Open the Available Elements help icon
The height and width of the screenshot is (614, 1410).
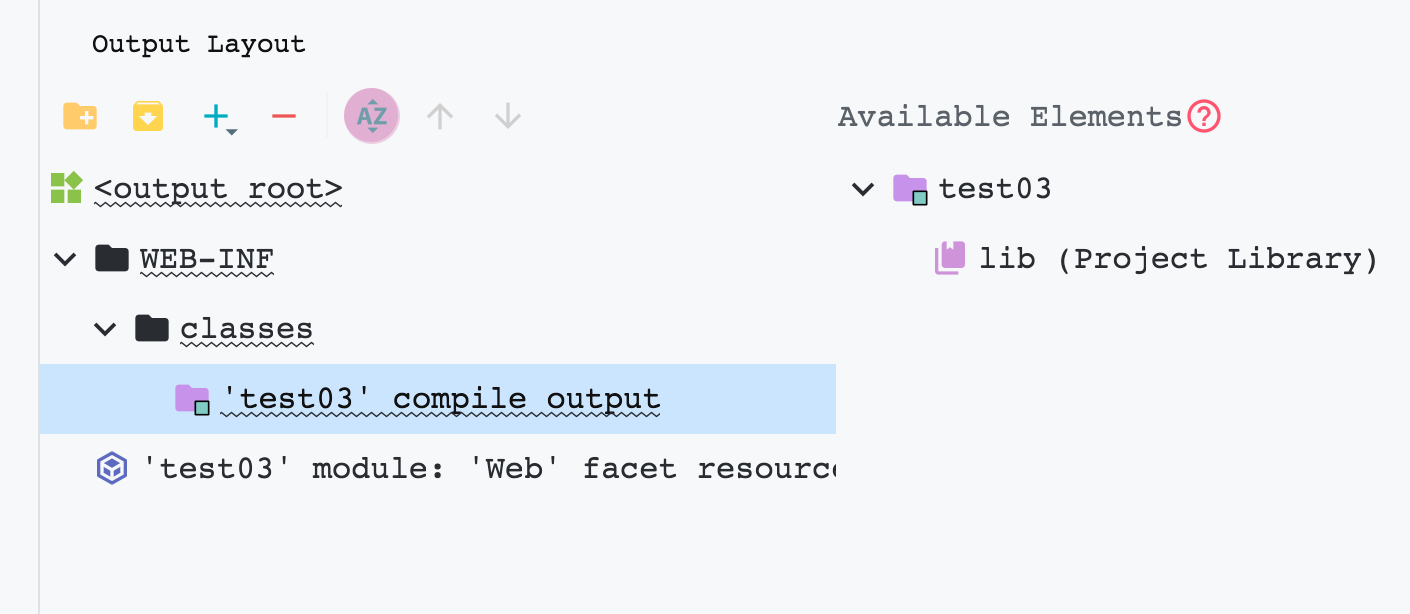(x=1204, y=117)
